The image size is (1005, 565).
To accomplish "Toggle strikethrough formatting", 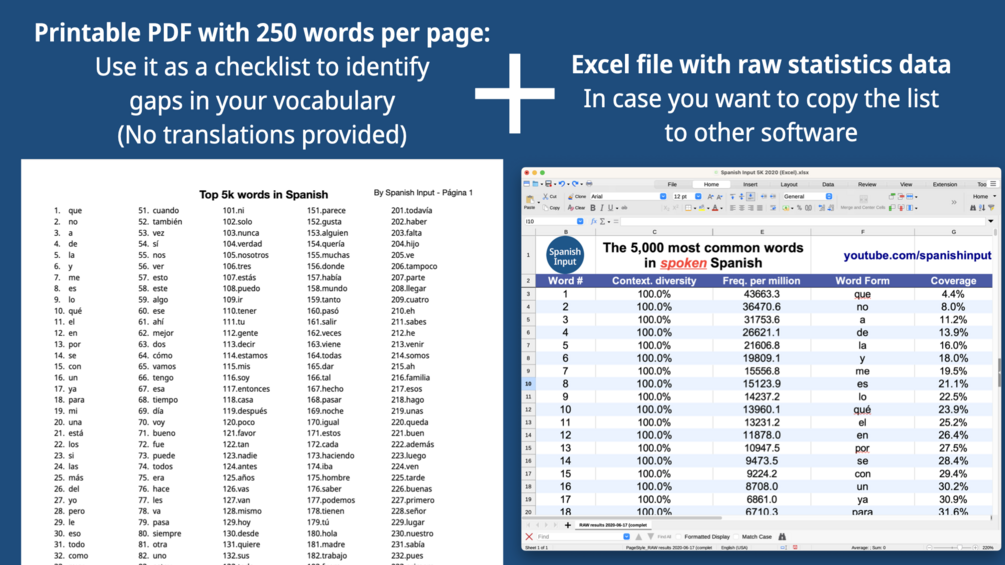I will [x=624, y=208].
